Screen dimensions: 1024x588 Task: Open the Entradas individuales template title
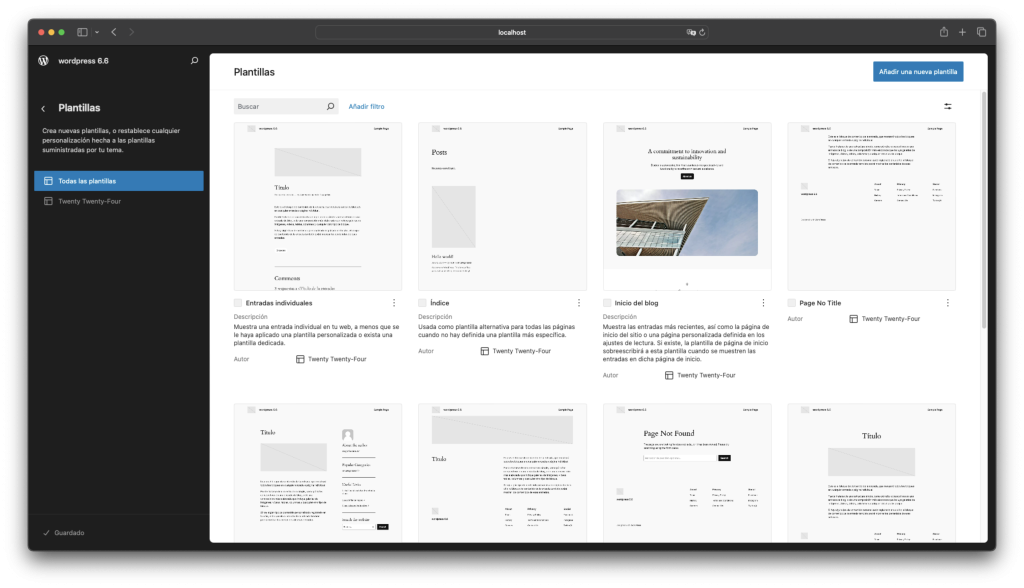click(x=279, y=303)
